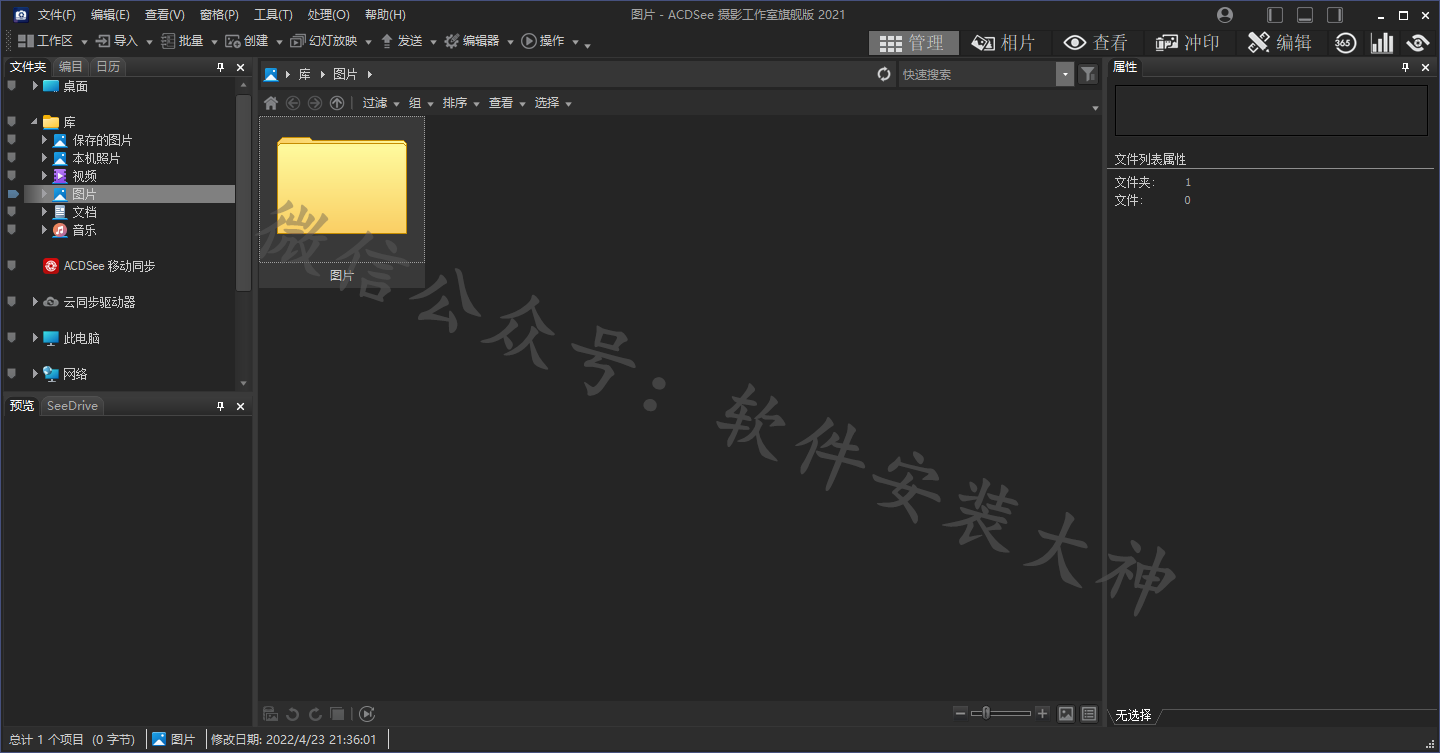Viewport: 1440px width, 753px height.
Task: Expand the 网络 node
Action: click(35, 374)
